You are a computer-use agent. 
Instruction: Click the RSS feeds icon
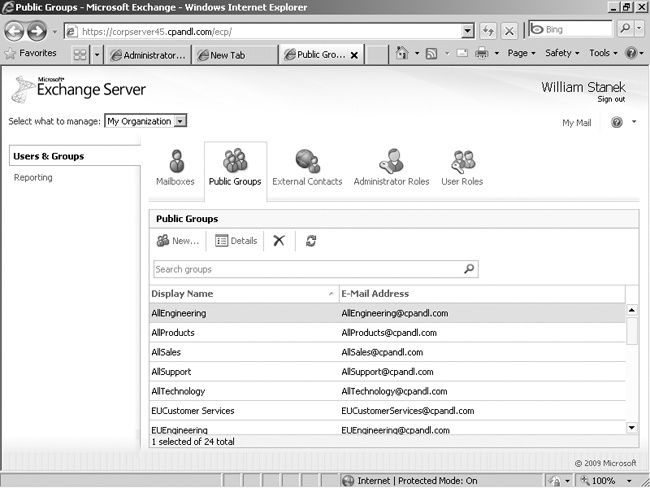(x=432, y=53)
